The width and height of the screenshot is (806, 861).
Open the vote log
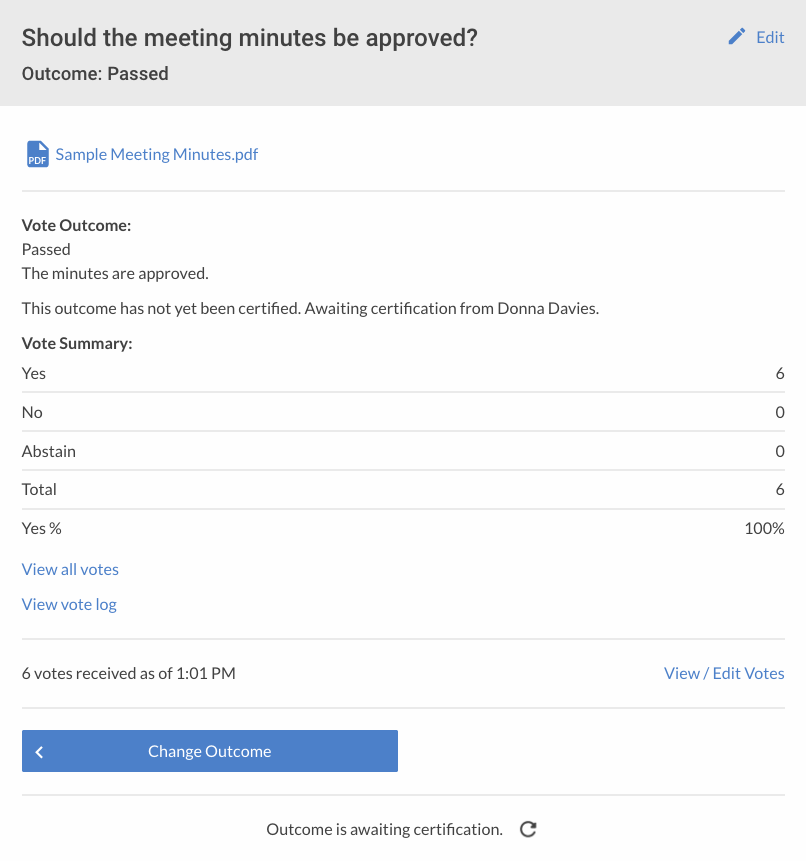coord(68,604)
